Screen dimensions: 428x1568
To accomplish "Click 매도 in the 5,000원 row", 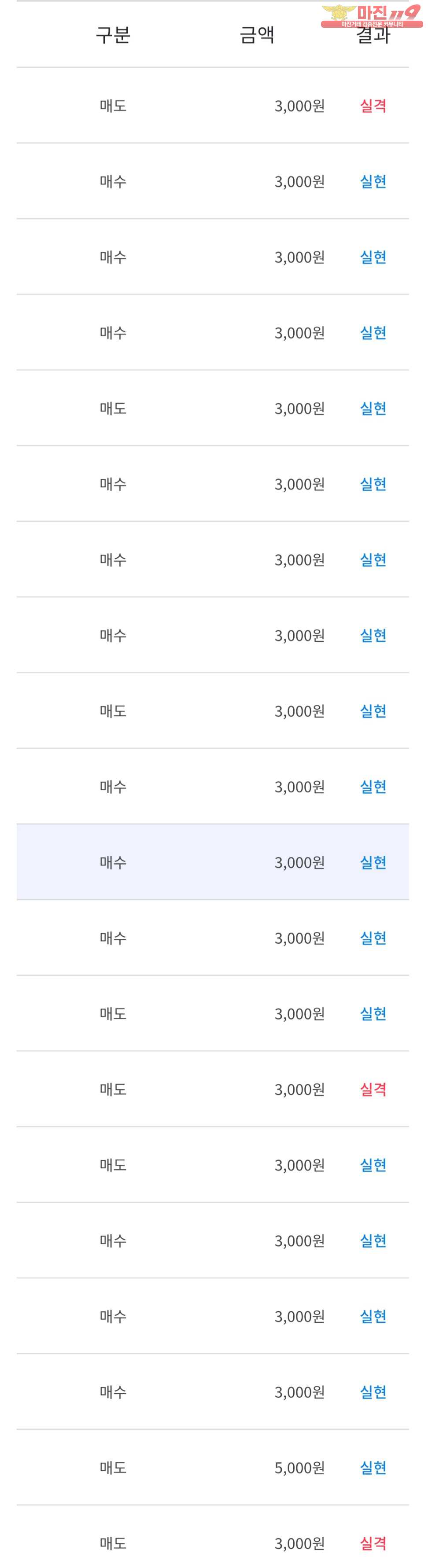I will click(113, 1468).
